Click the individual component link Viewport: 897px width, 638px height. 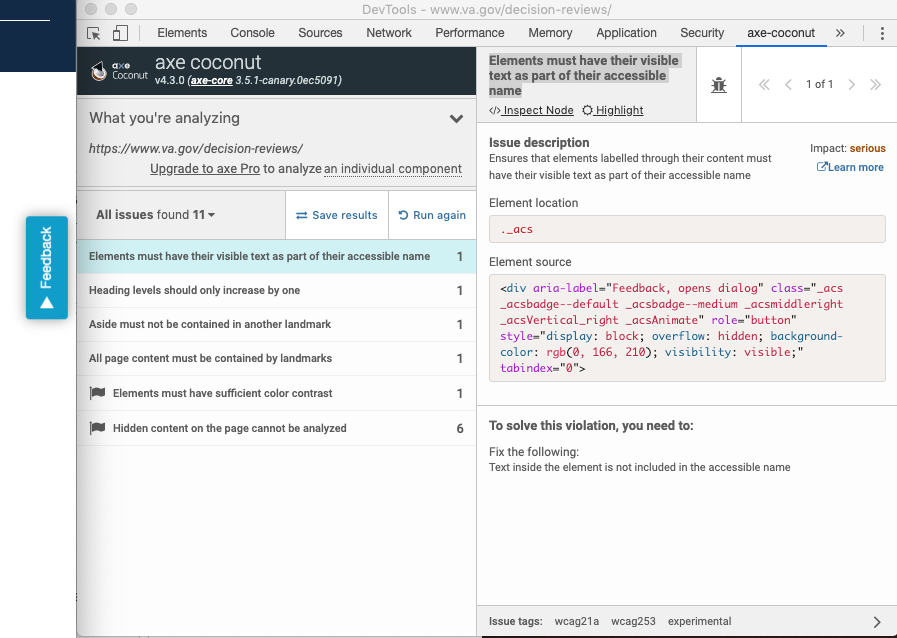point(393,169)
